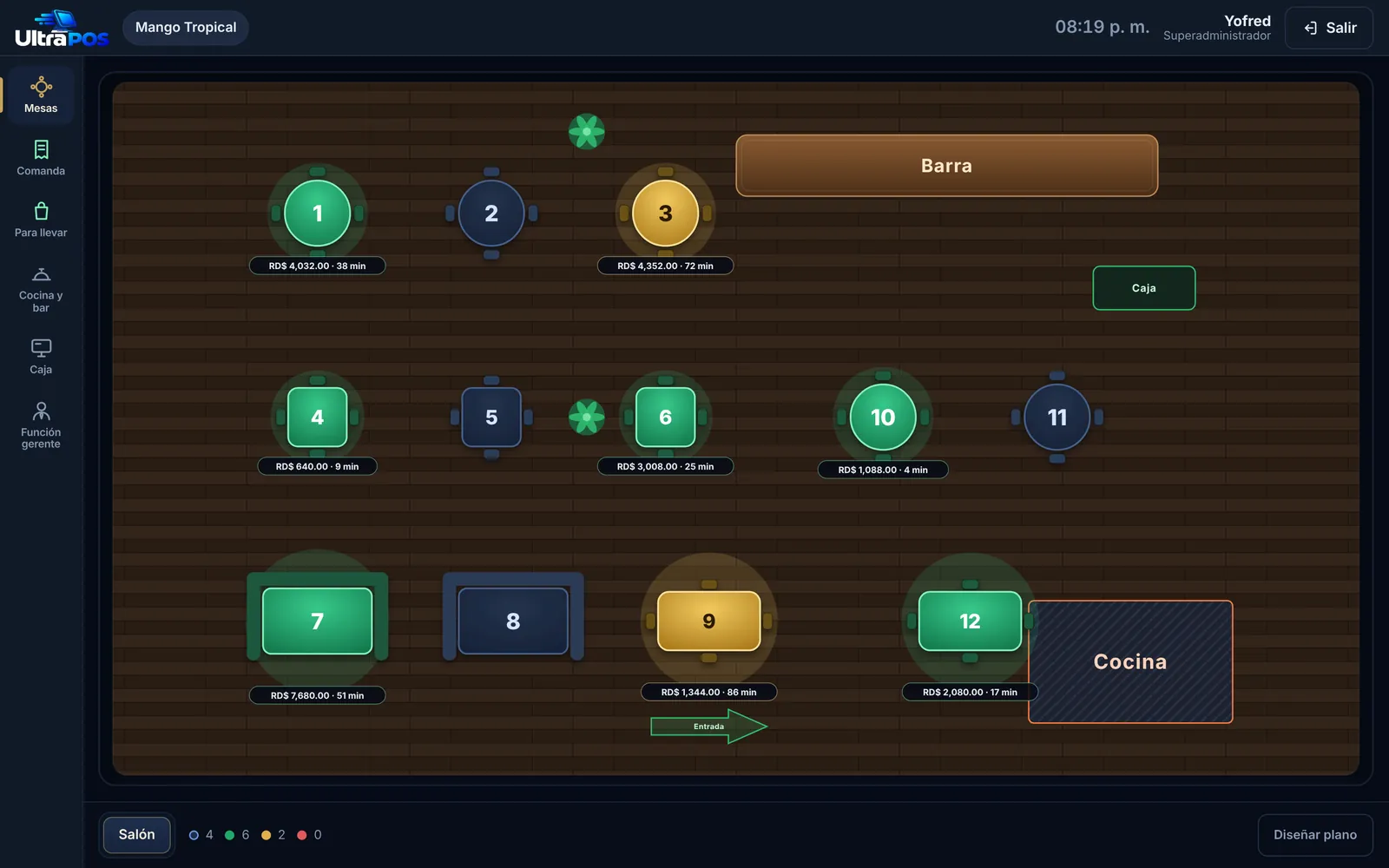The image size is (1389, 868).
Task: Open yellow rectangular table 9
Action: [x=709, y=621]
